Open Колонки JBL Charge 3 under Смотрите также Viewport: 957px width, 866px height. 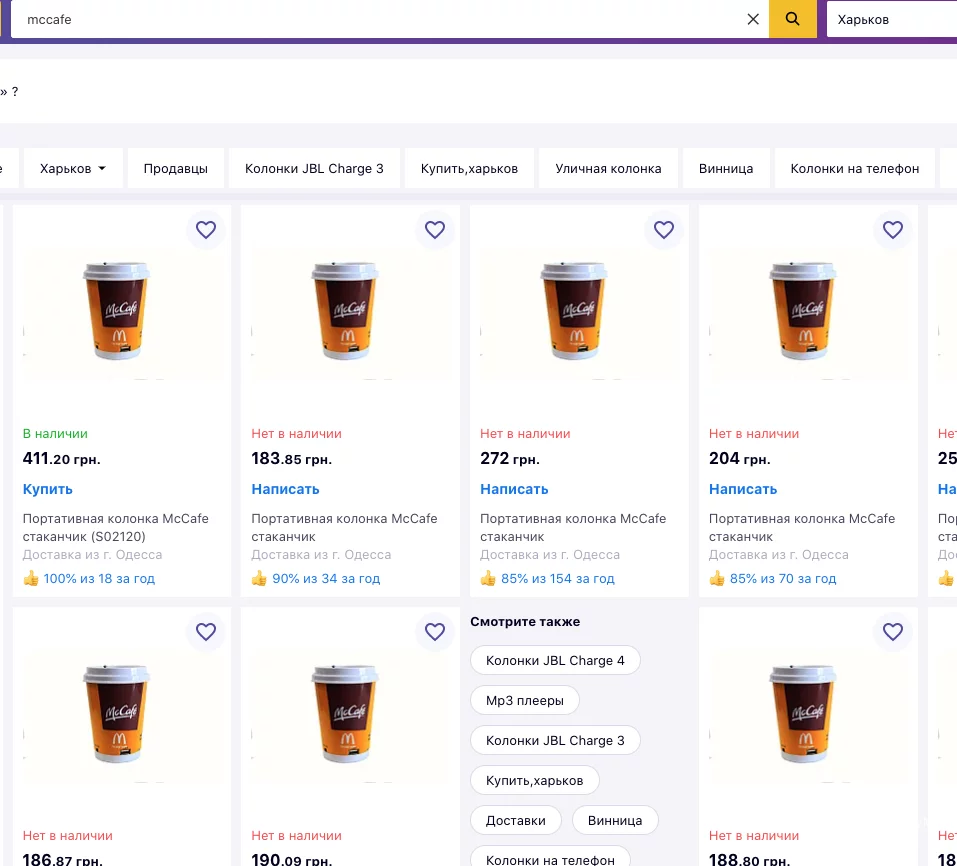point(555,740)
